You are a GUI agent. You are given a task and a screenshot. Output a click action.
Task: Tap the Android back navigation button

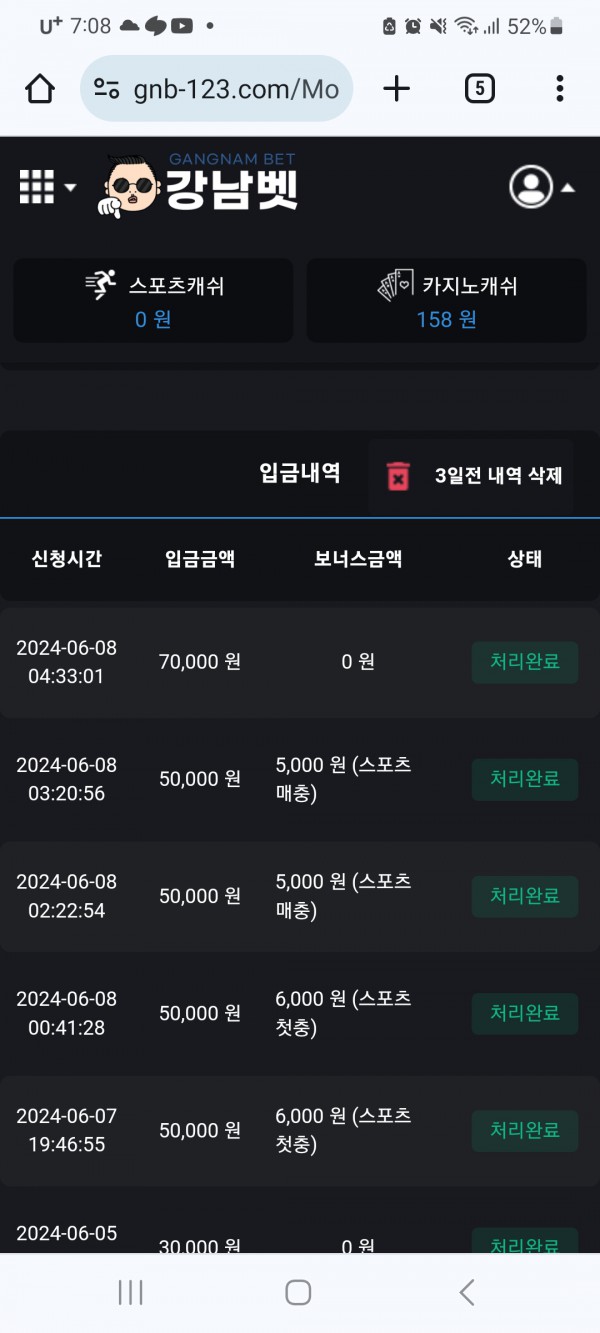tap(467, 1292)
